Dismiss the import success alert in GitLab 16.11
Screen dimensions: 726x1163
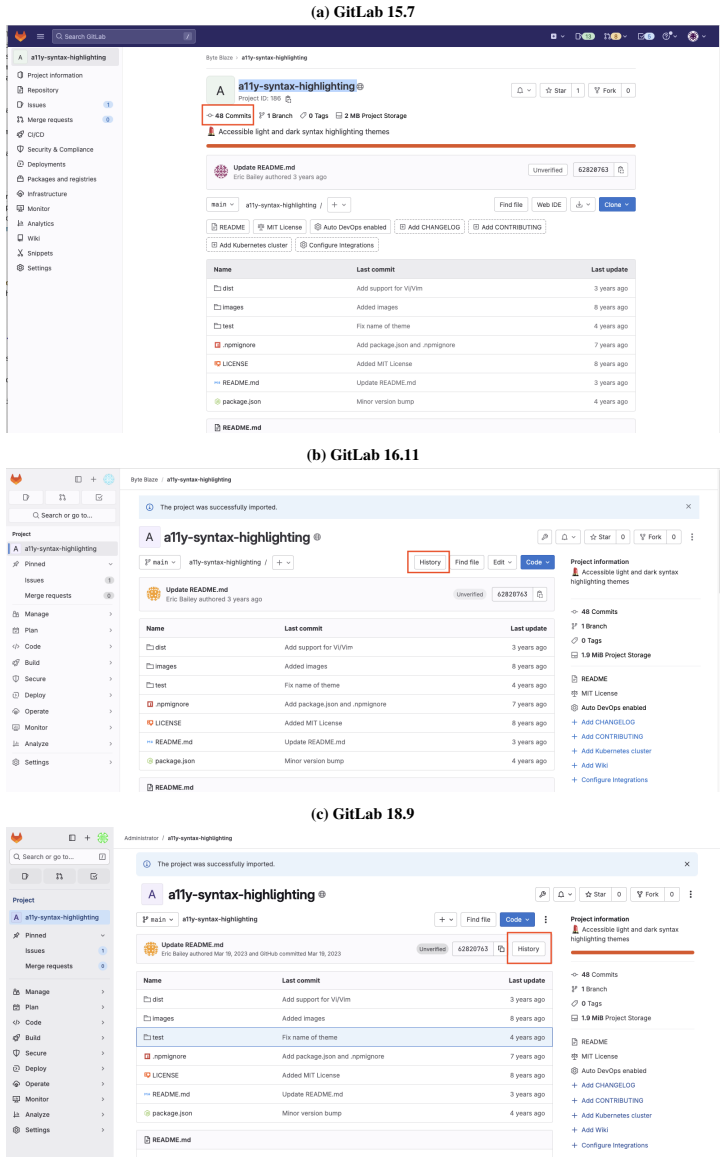click(x=688, y=507)
